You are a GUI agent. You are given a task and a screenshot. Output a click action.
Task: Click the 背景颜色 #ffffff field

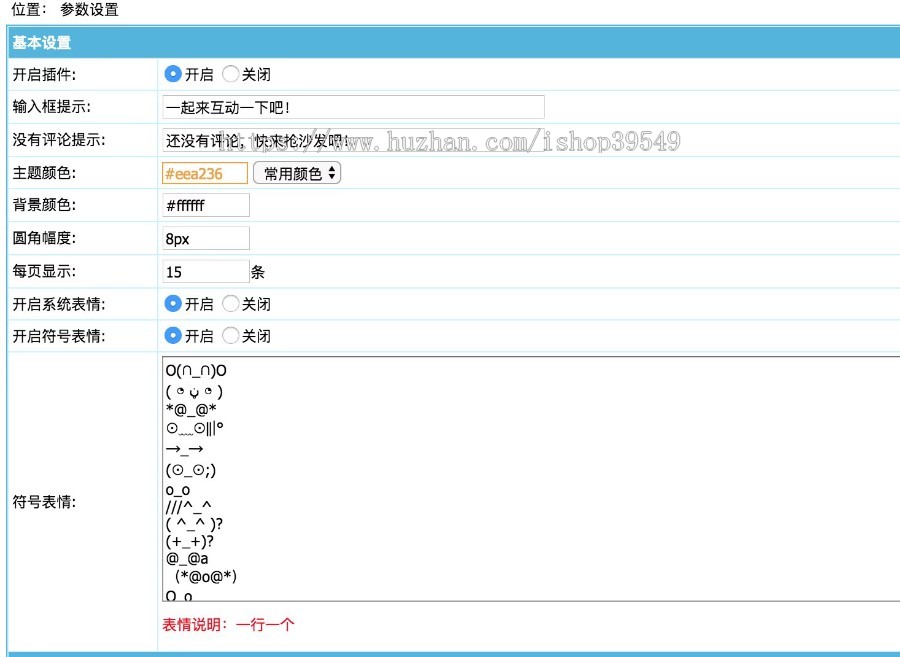(x=205, y=205)
